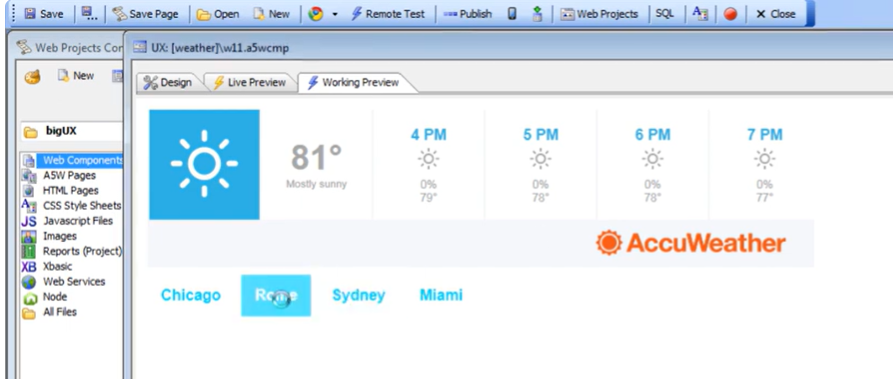The image size is (893, 379).
Task: Select All Files in the file type list
Action: point(59,312)
